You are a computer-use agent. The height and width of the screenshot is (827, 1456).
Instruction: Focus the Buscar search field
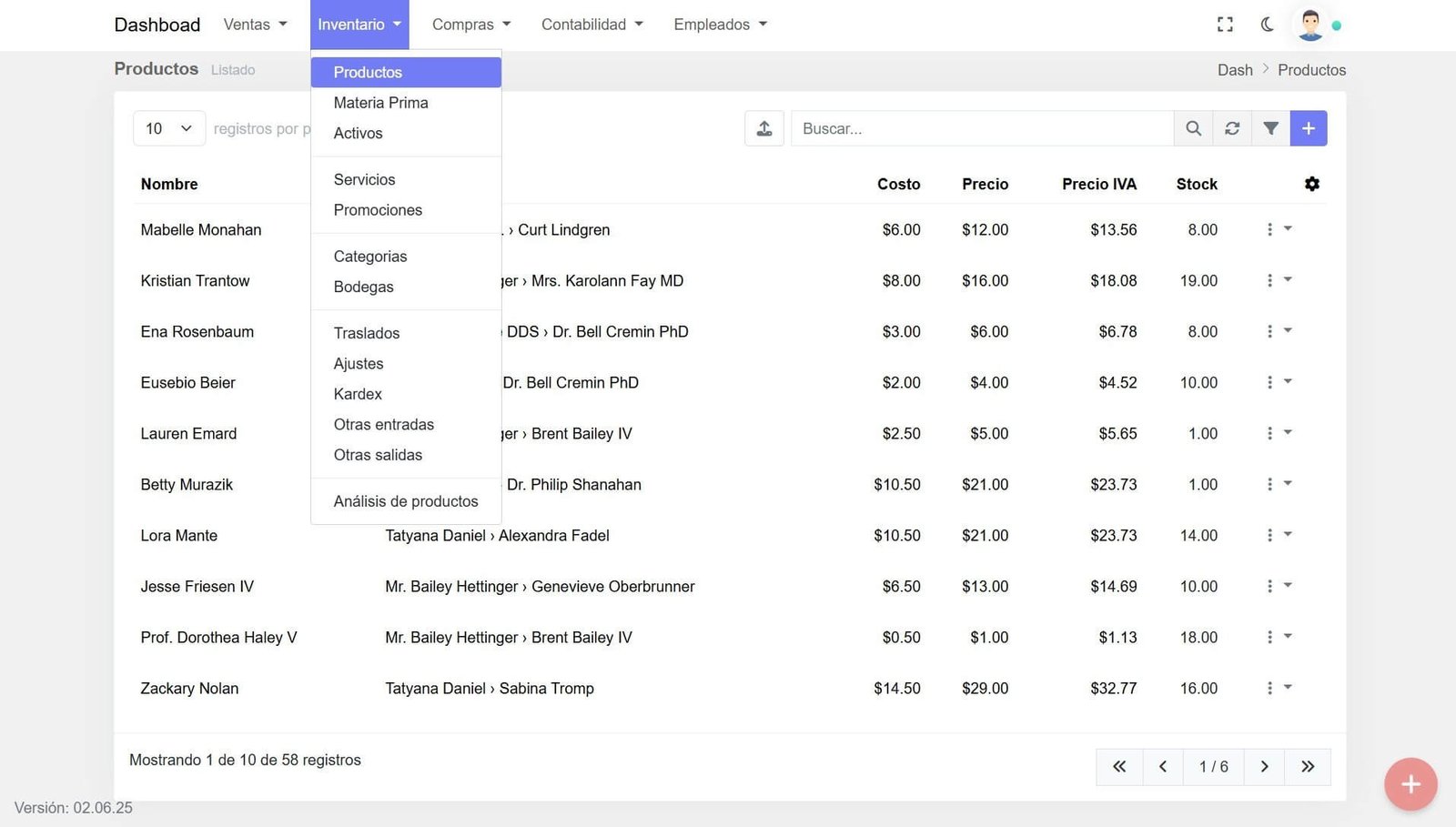981,128
